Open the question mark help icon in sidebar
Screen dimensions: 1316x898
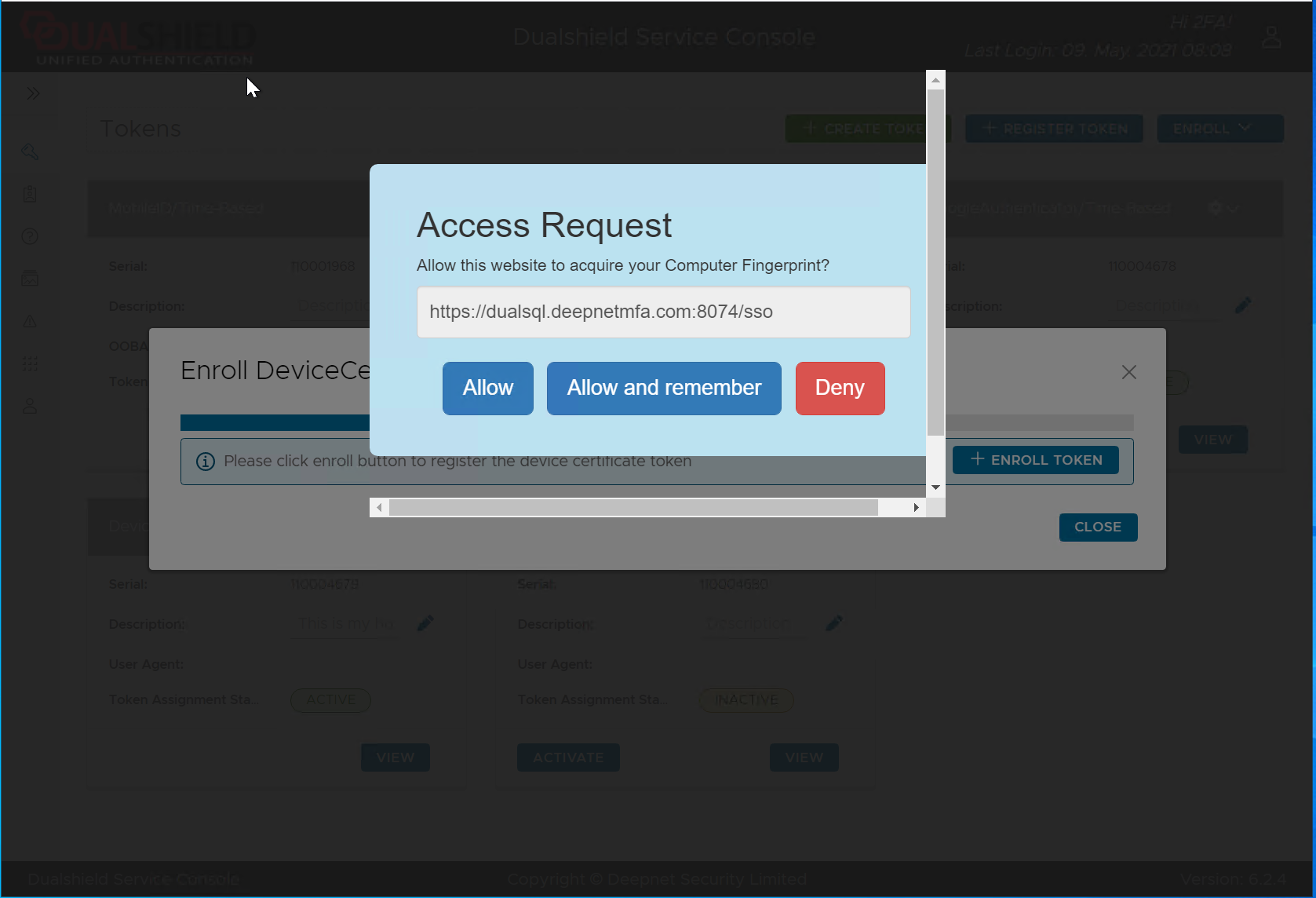30,236
